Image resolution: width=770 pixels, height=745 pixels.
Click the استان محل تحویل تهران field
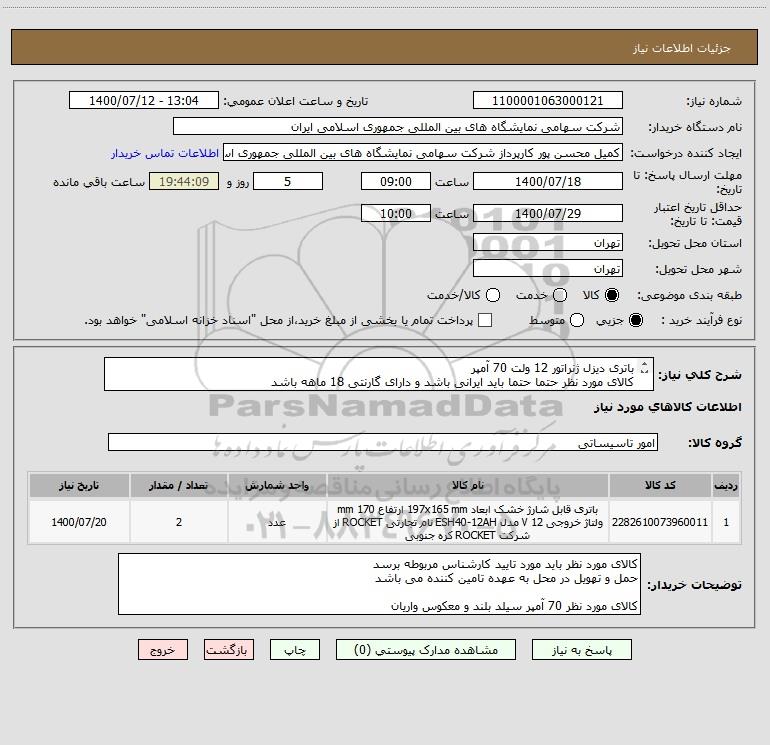[x=548, y=243]
